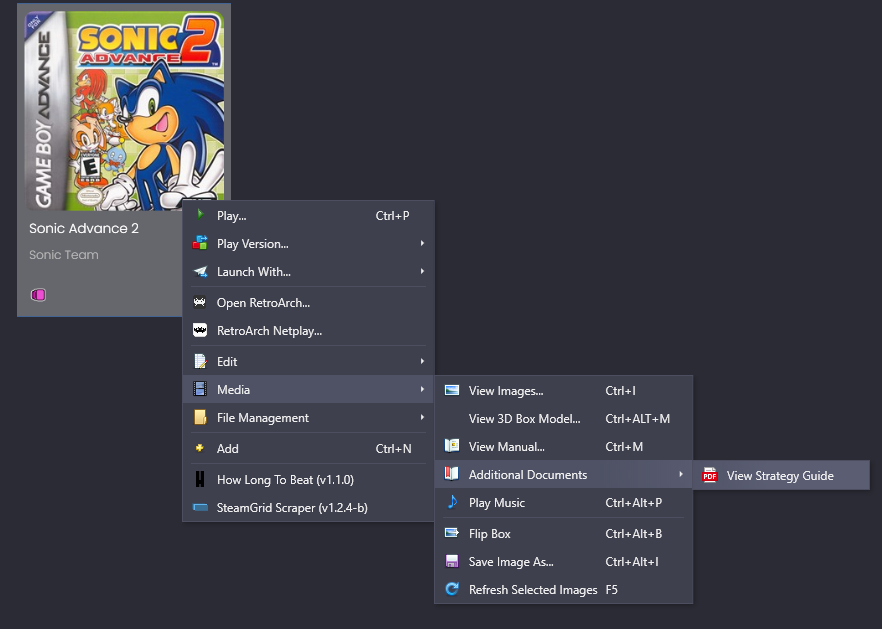Select SteamGrid Scraper (v1.2.4-b) entry
Viewport: 882px width, 629px height.
[308, 507]
